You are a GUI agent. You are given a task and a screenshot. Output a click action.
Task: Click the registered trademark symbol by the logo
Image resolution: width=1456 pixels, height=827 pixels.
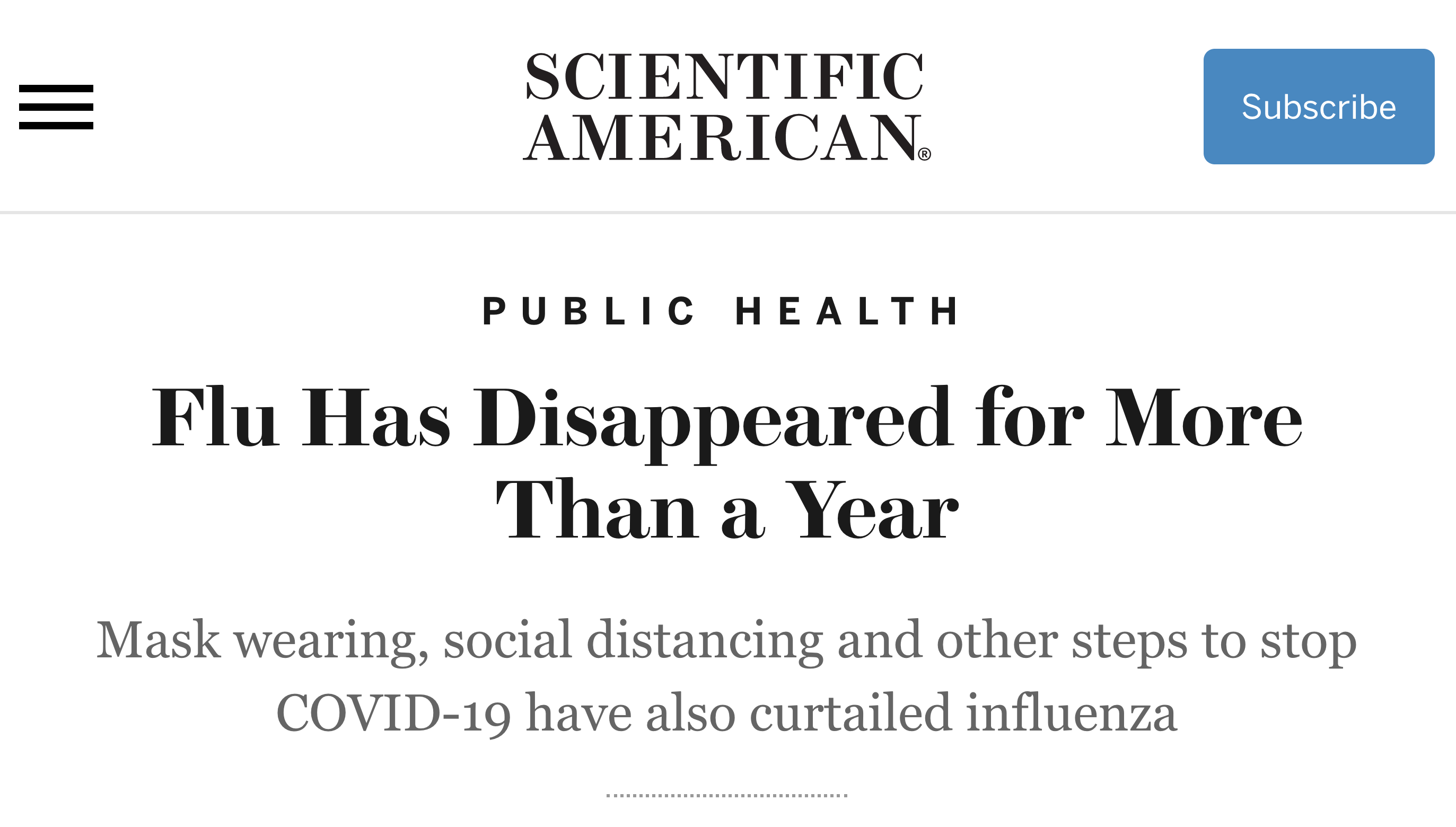coord(924,154)
